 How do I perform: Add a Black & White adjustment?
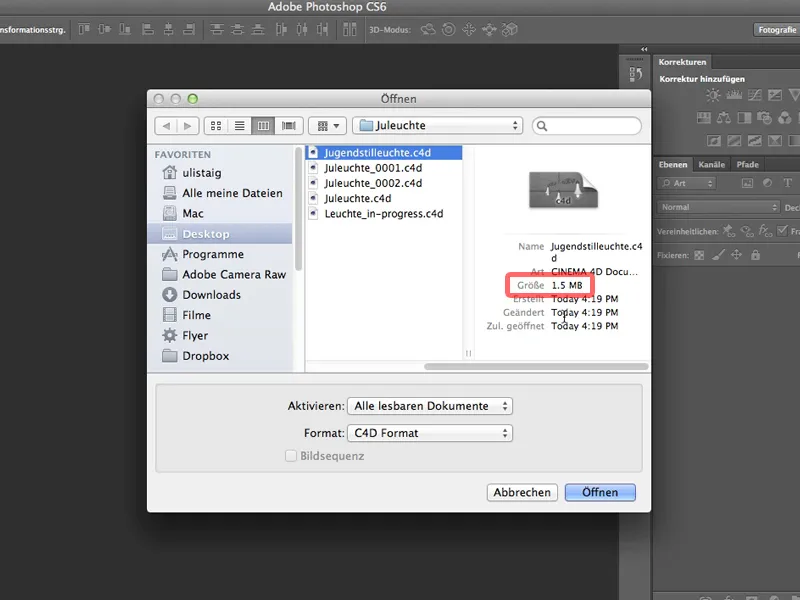744,118
